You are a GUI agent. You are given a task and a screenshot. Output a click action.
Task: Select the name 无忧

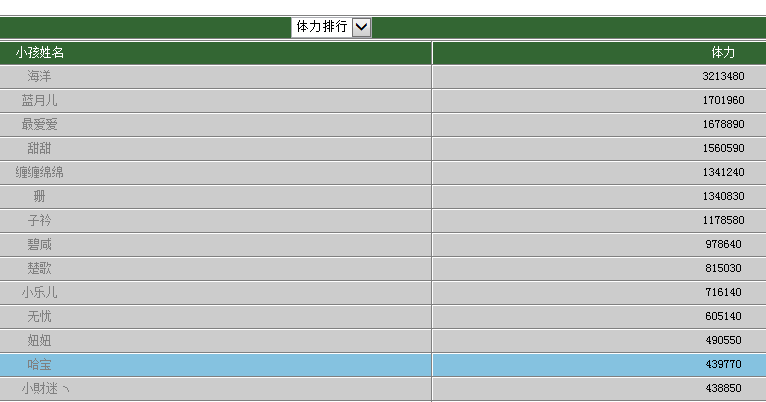[40, 317]
